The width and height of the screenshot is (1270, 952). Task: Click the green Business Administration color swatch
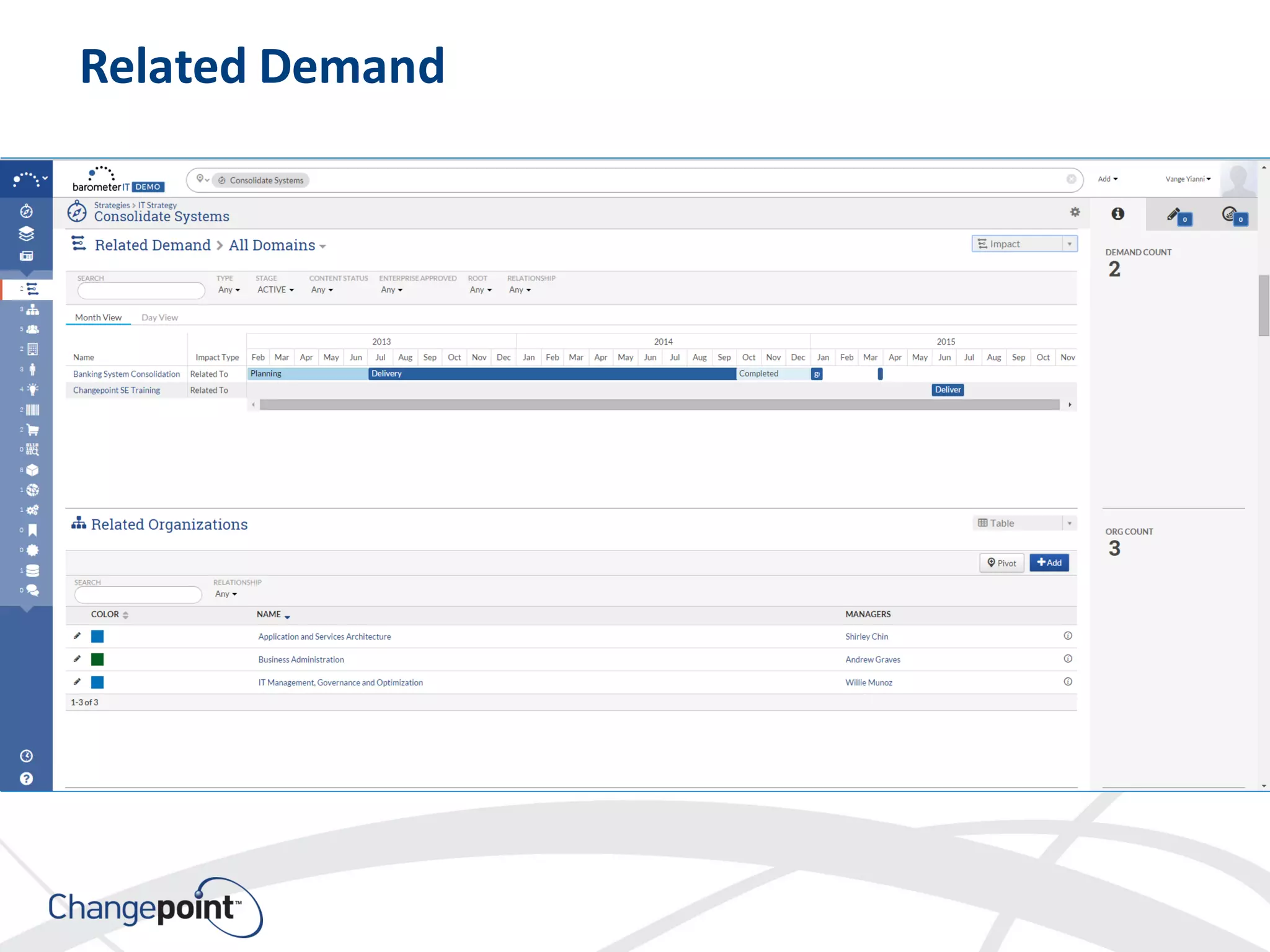[97, 659]
